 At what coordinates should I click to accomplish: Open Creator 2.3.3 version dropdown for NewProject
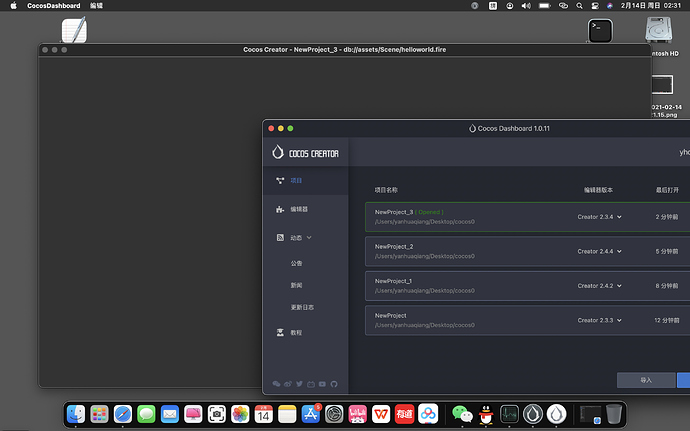pyautogui.click(x=599, y=320)
